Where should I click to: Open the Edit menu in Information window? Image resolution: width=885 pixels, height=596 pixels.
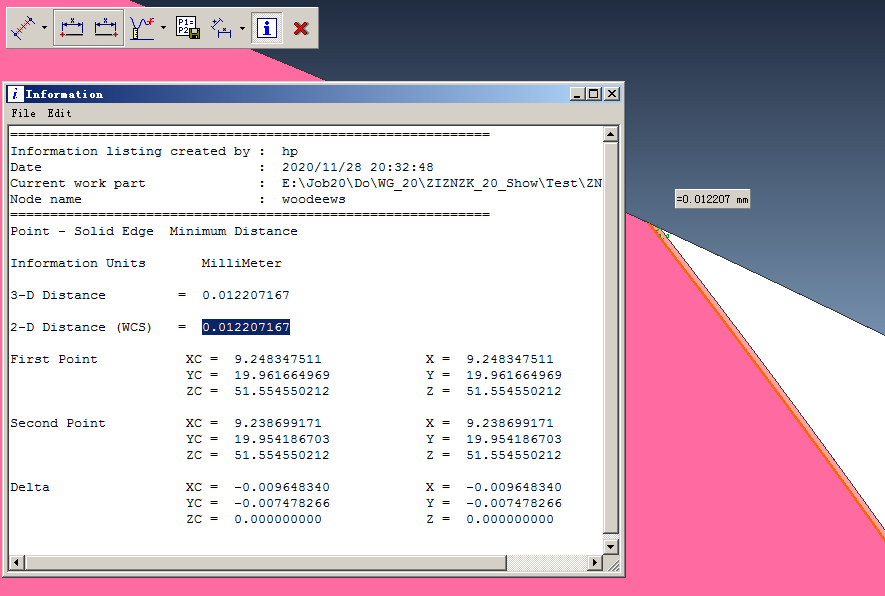59,114
